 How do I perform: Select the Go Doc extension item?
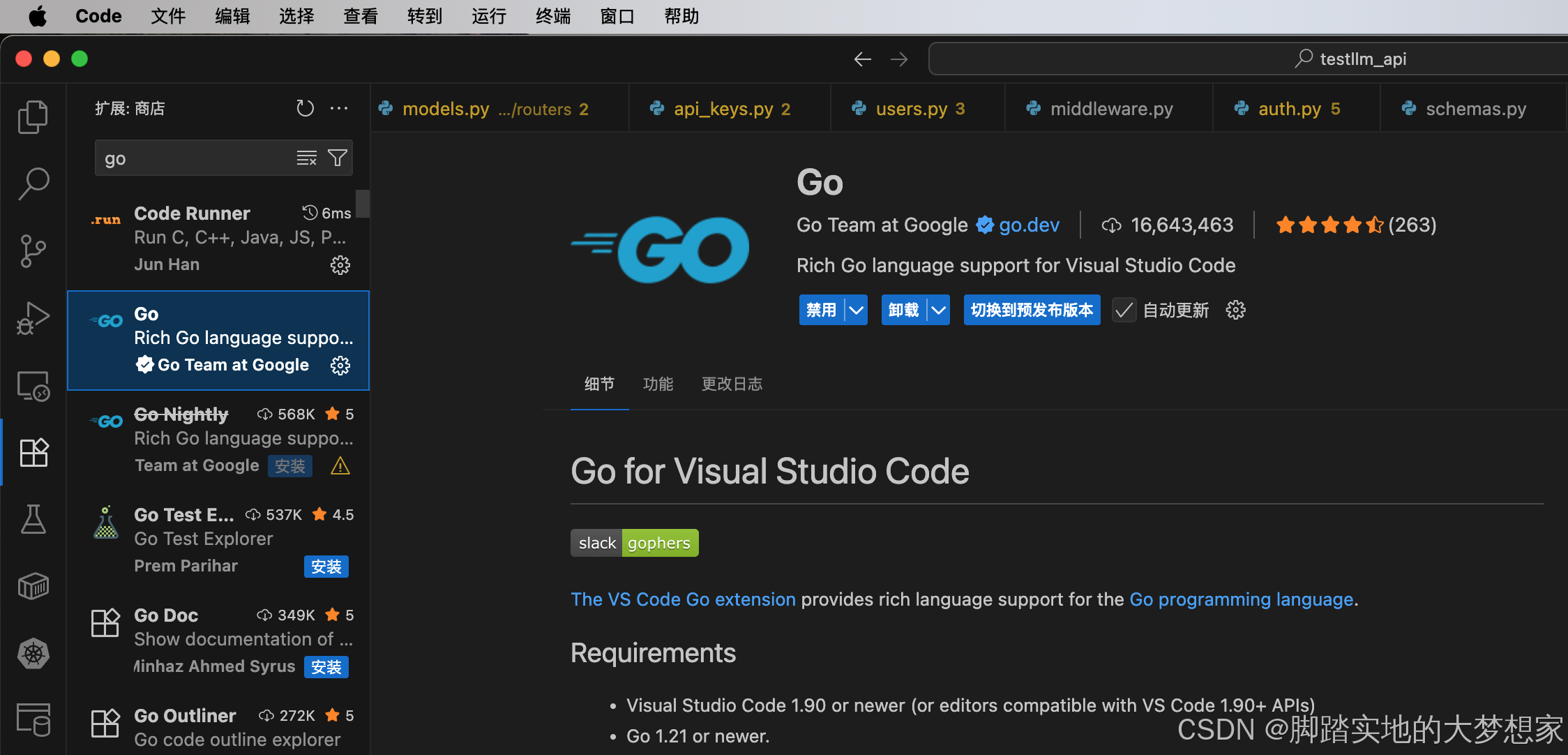218,642
